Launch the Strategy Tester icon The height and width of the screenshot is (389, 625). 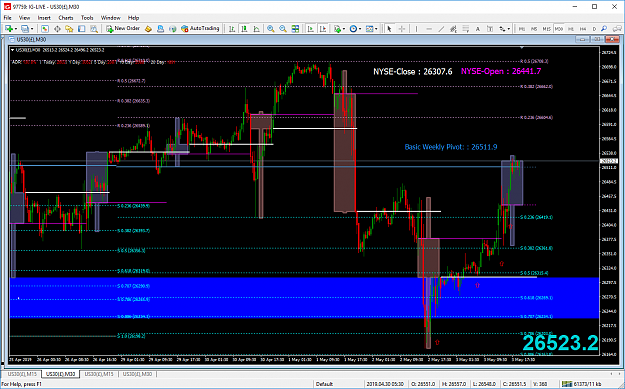pyautogui.click(x=94, y=29)
